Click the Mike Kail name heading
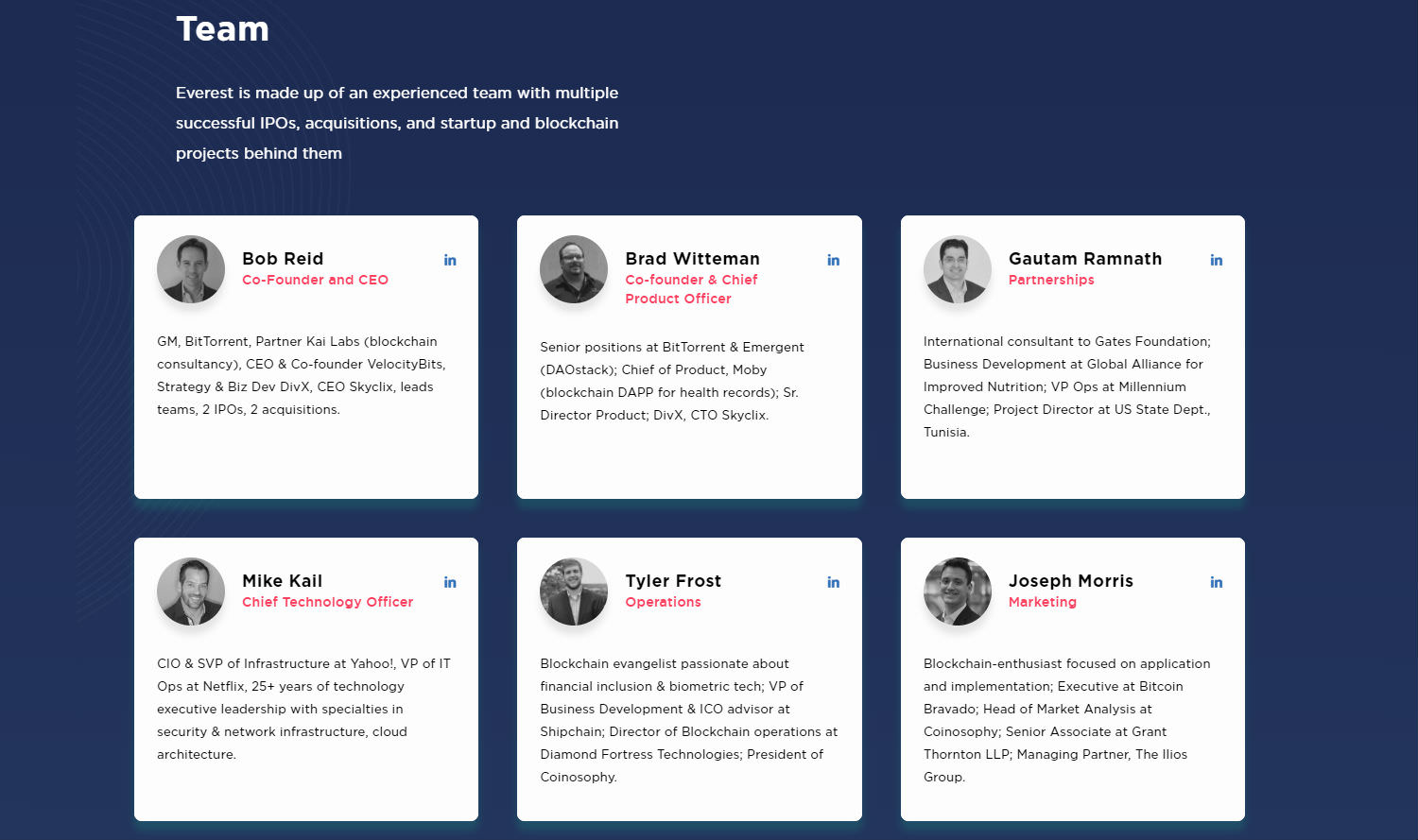 [x=282, y=581]
